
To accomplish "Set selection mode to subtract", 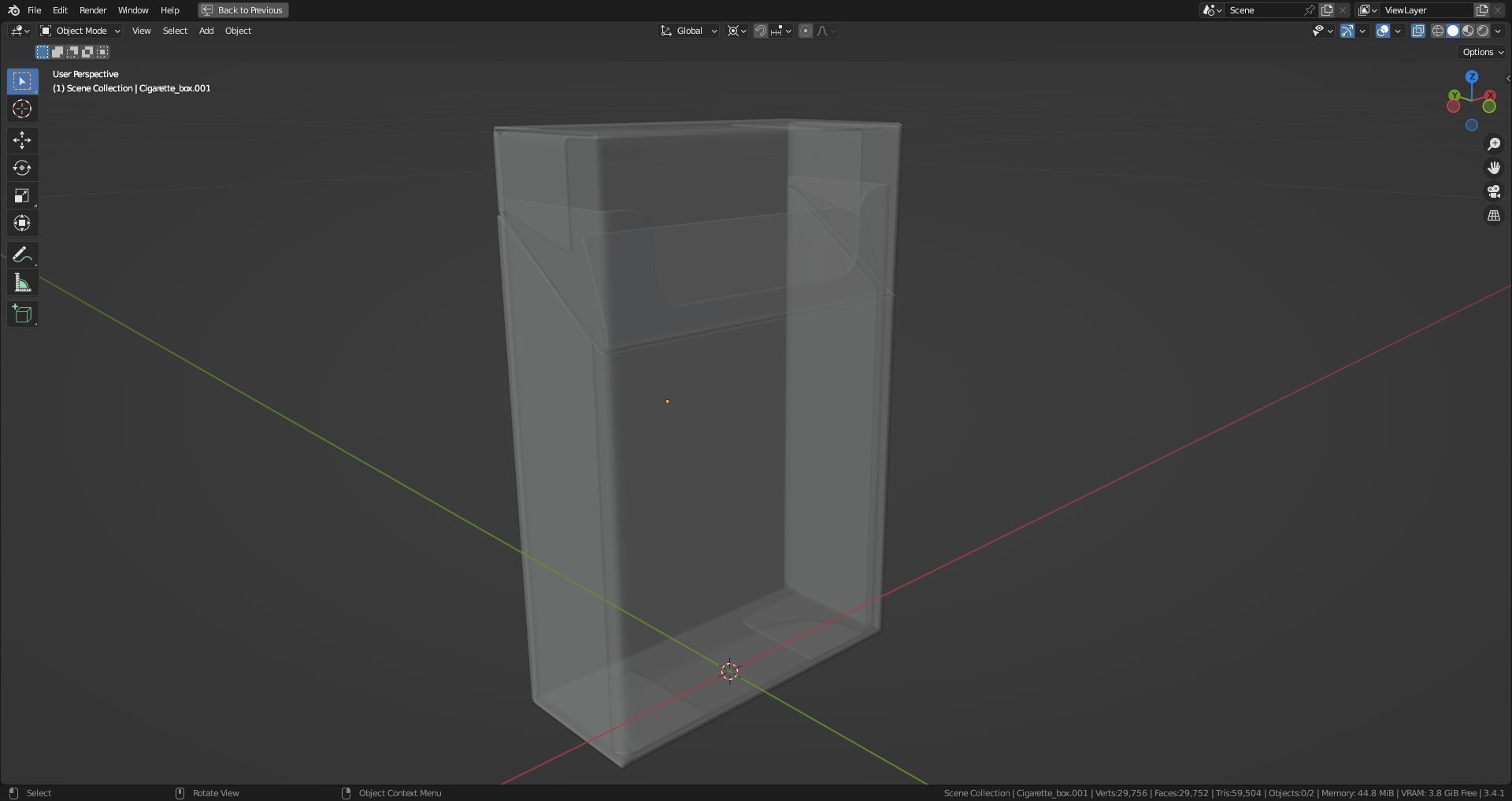I will point(72,52).
